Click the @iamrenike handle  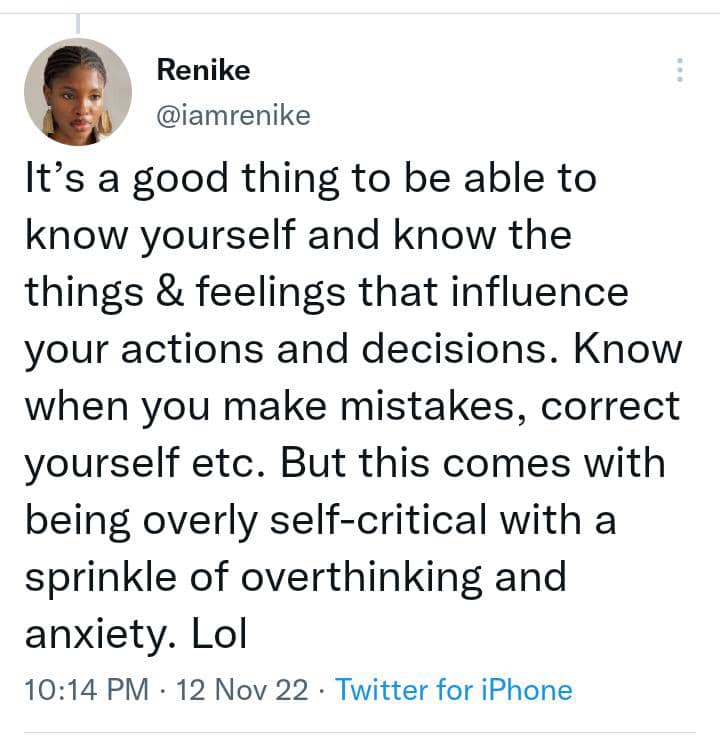tap(233, 116)
